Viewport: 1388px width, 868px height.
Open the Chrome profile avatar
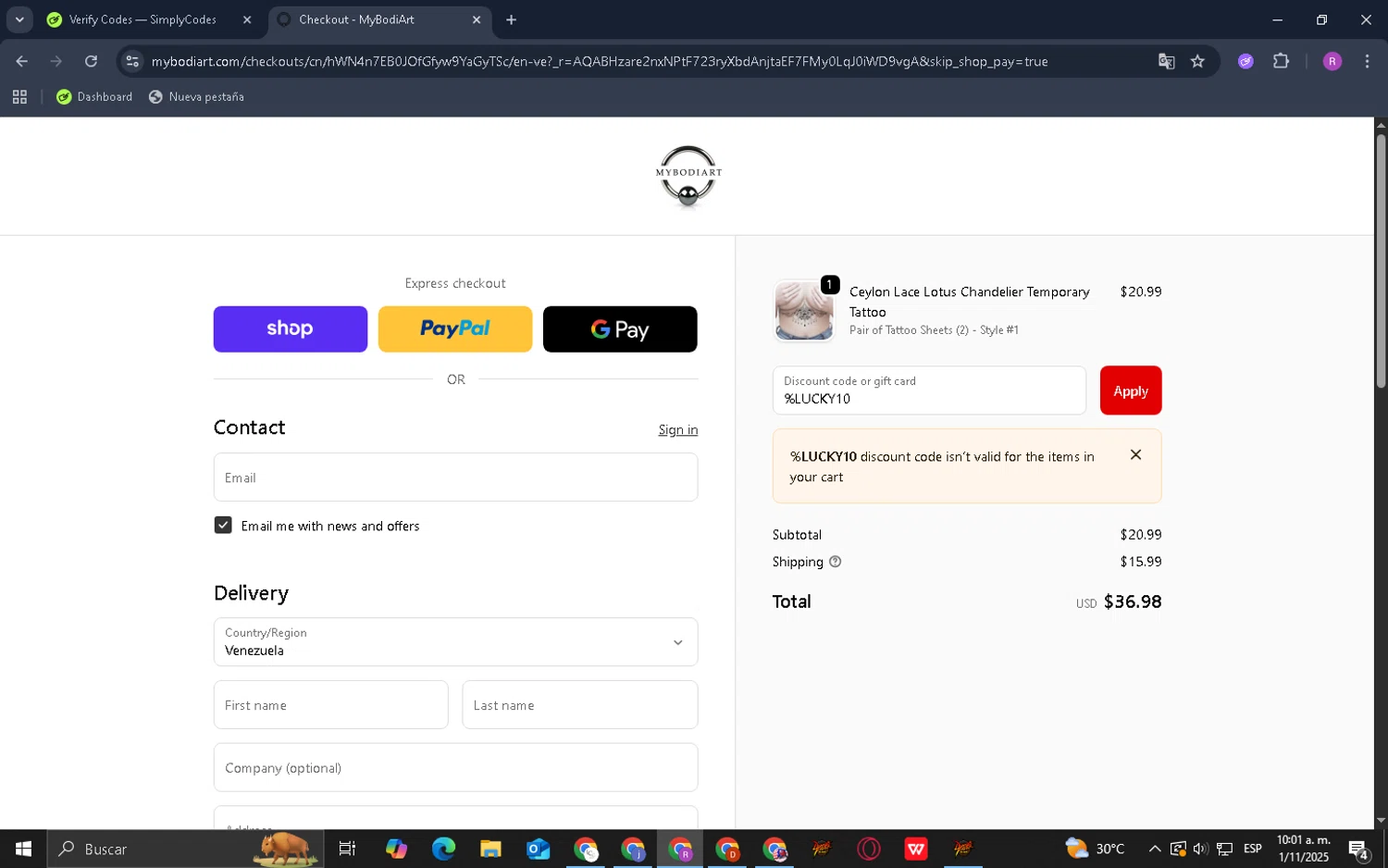pyautogui.click(x=1332, y=61)
